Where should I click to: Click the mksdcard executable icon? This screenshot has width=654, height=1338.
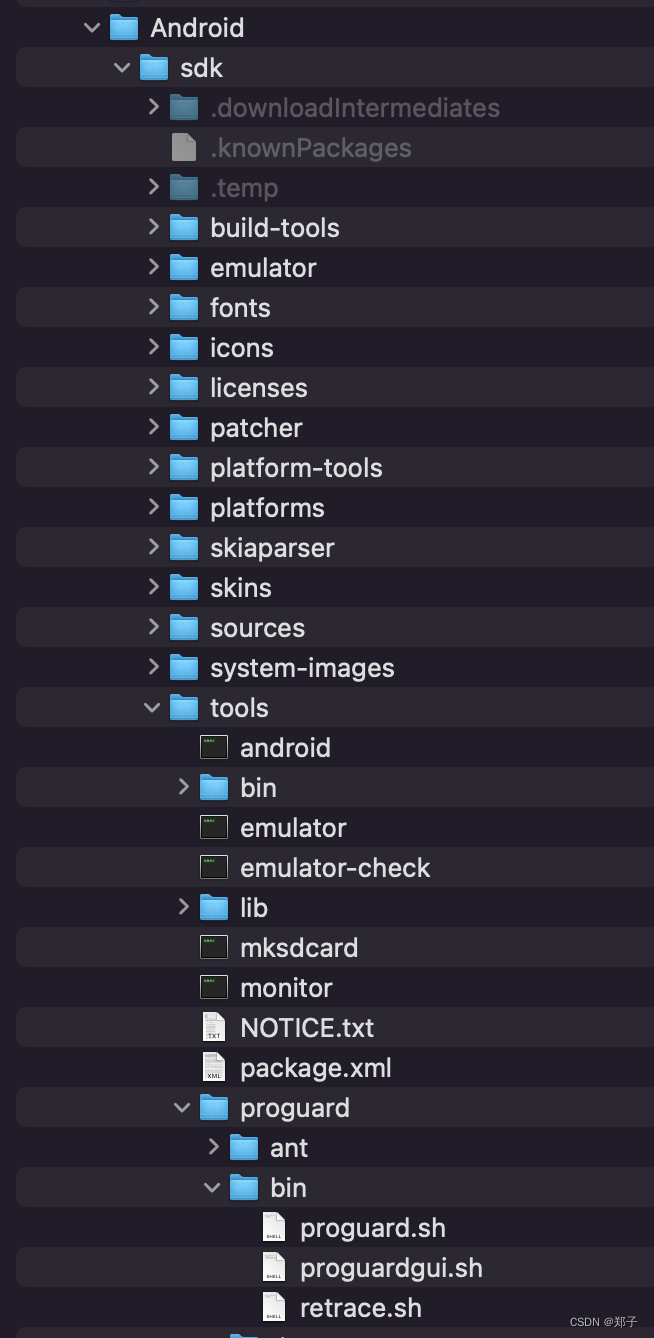(x=213, y=947)
